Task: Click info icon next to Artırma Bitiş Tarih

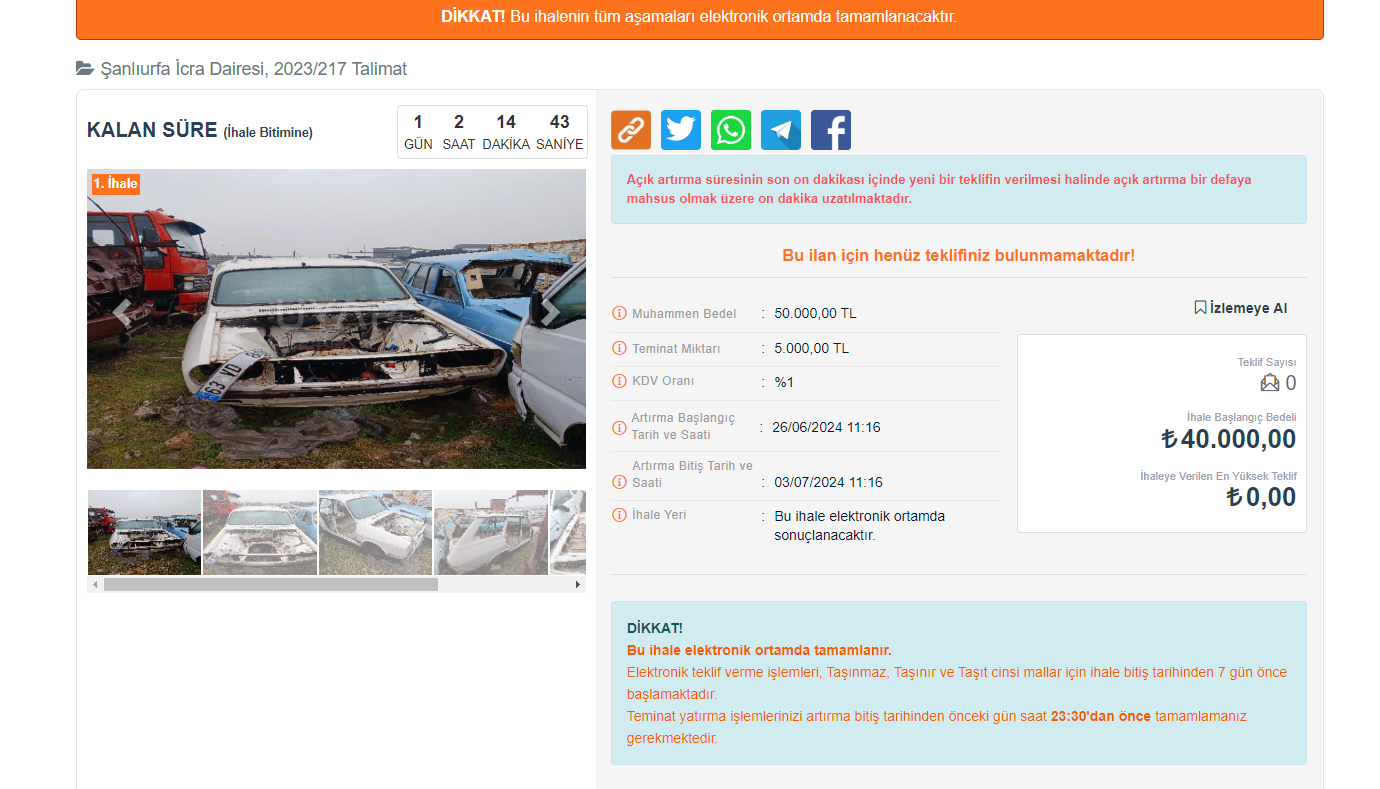Action: pyautogui.click(x=619, y=482)
